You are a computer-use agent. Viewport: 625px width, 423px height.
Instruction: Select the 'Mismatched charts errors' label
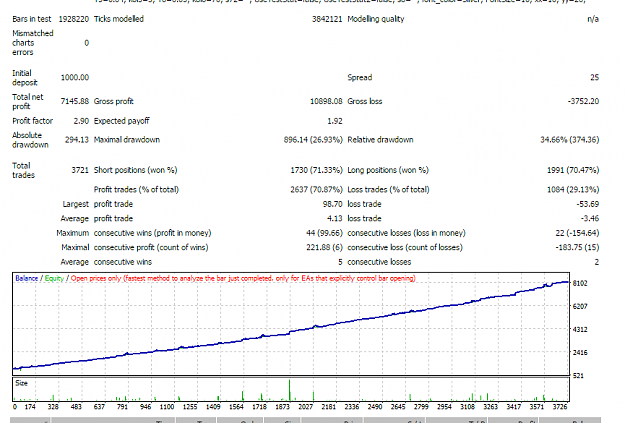pyautogui.click(x=33, y=43)
